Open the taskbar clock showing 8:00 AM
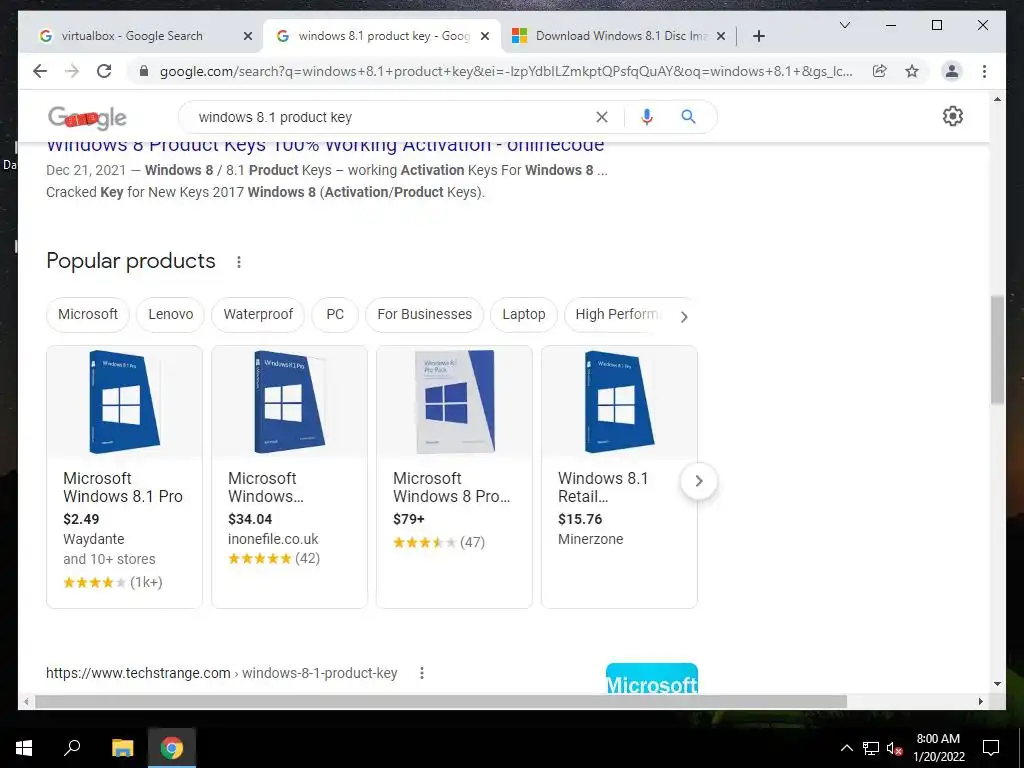 [938, 748]
